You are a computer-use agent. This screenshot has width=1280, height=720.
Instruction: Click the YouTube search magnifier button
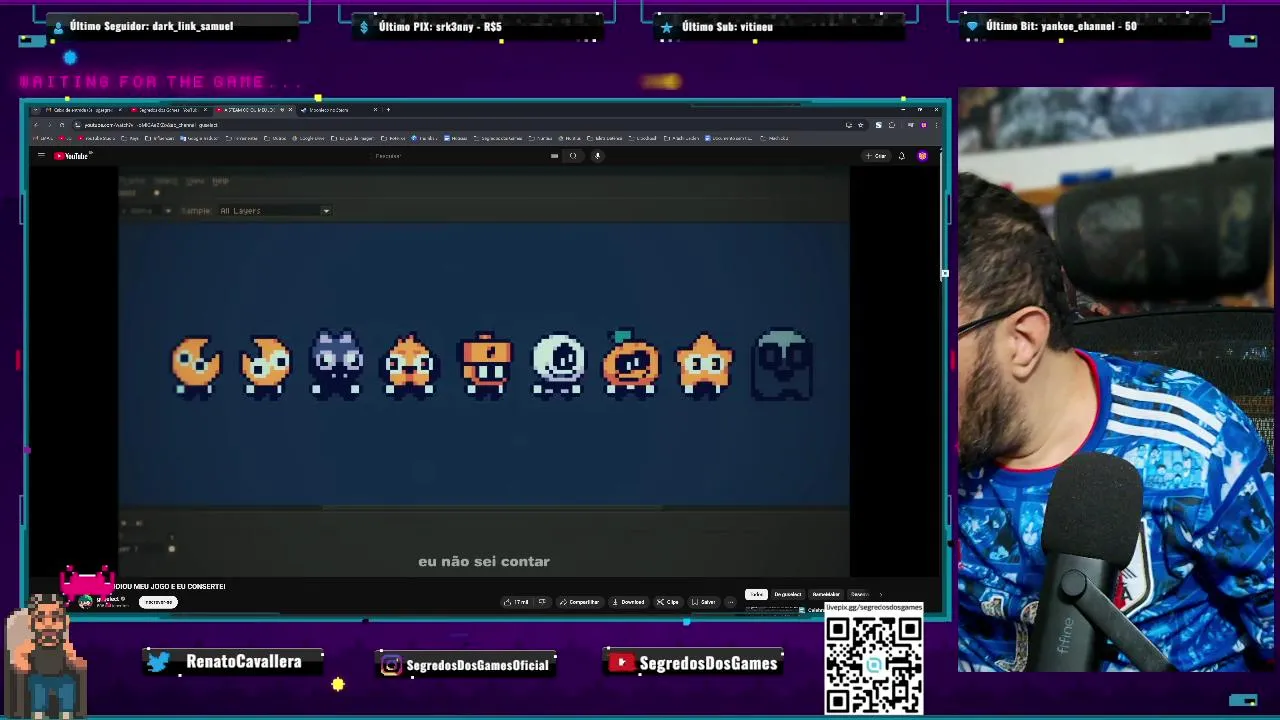(x=573, y=156)
